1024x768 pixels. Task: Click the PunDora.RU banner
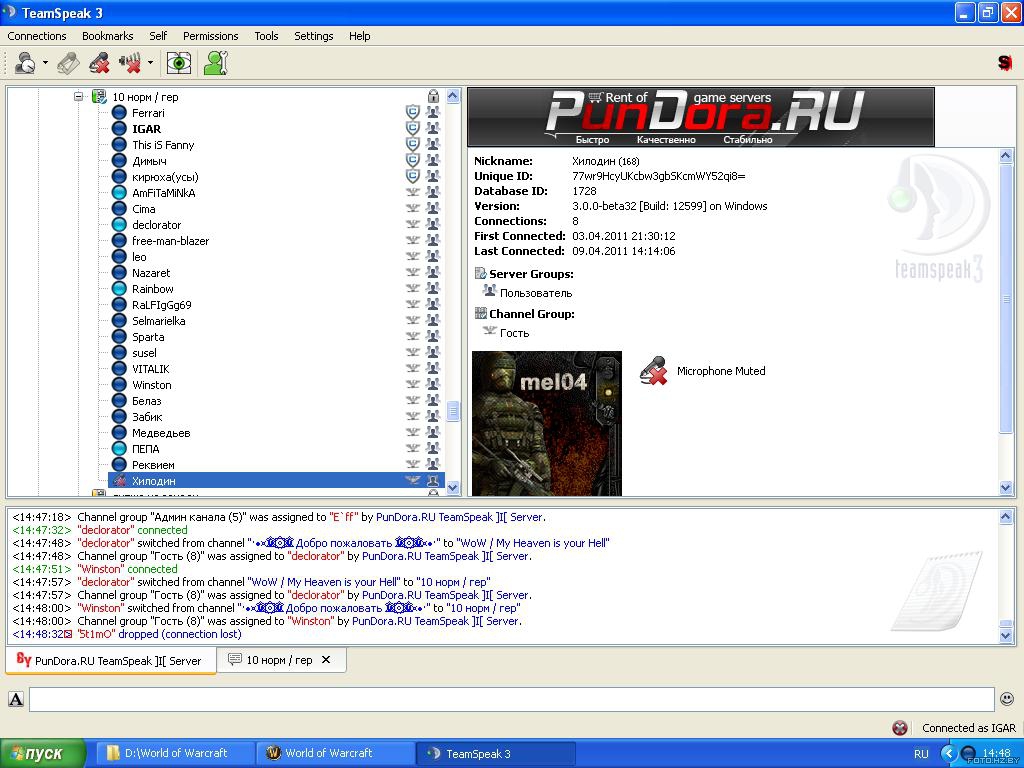tap(701, 118)
